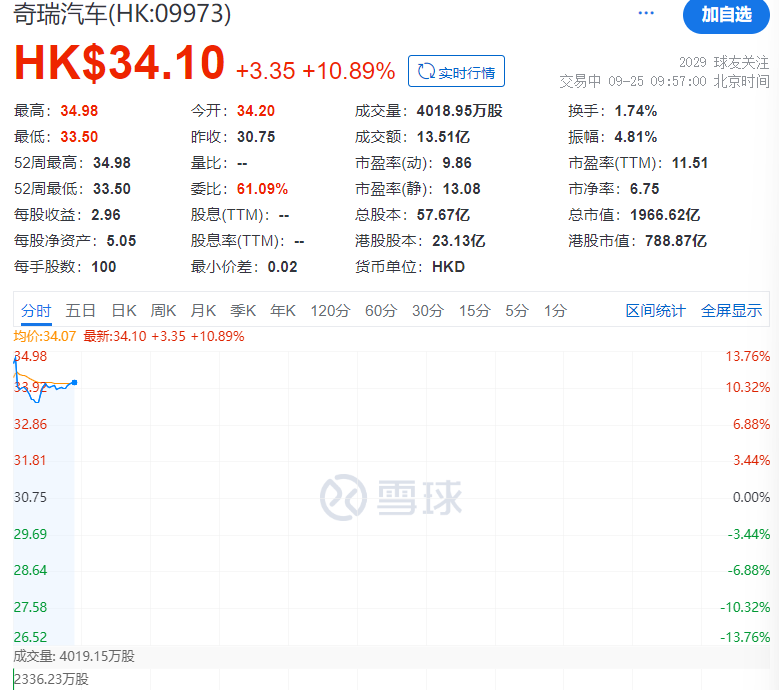This screenshot has height=690, width=779.
Task: Select the 分时 chart tab
Action: click(35, 311)
